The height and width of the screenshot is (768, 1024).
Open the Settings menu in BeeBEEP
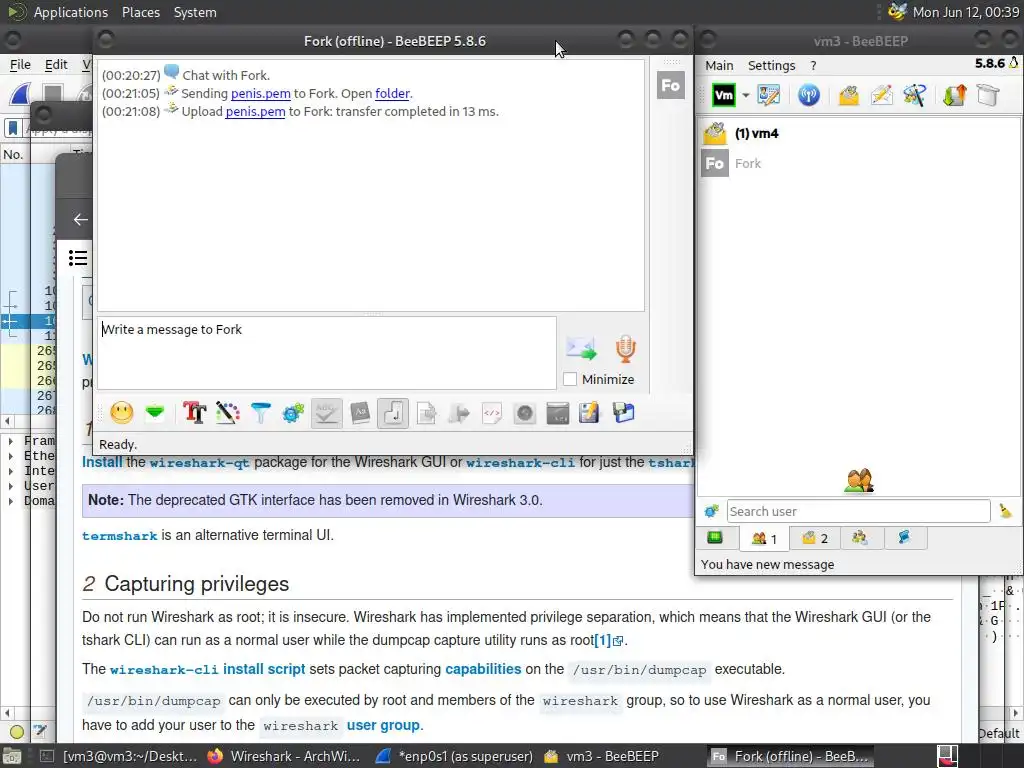click(771, 65)
